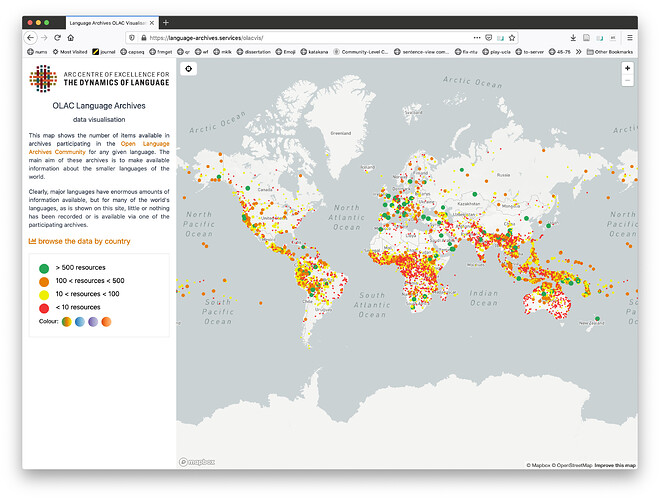Close the Language Archives OLAC tab
The height and width of the screenshot is (500, 661).
pyautogui.click(x=152, y=23)
